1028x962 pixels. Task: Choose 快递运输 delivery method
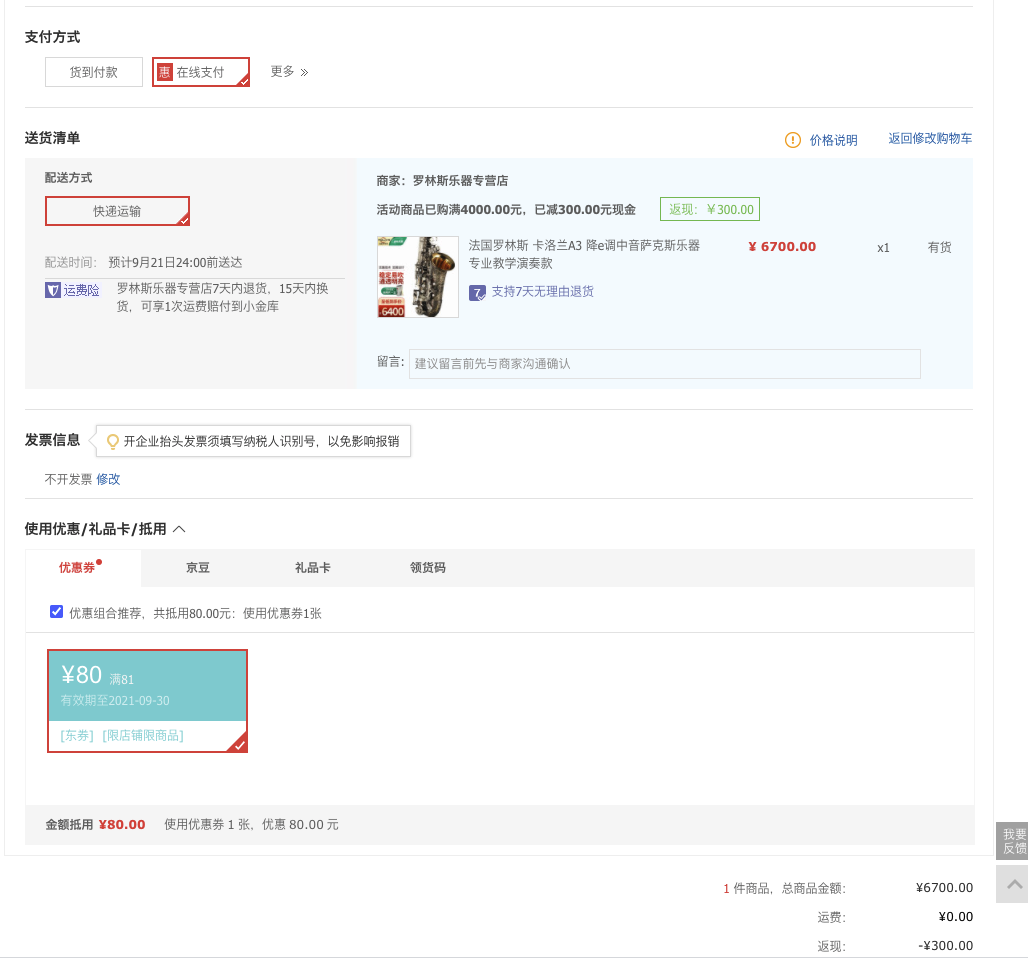pyautogui.click(x=117, y=211)
